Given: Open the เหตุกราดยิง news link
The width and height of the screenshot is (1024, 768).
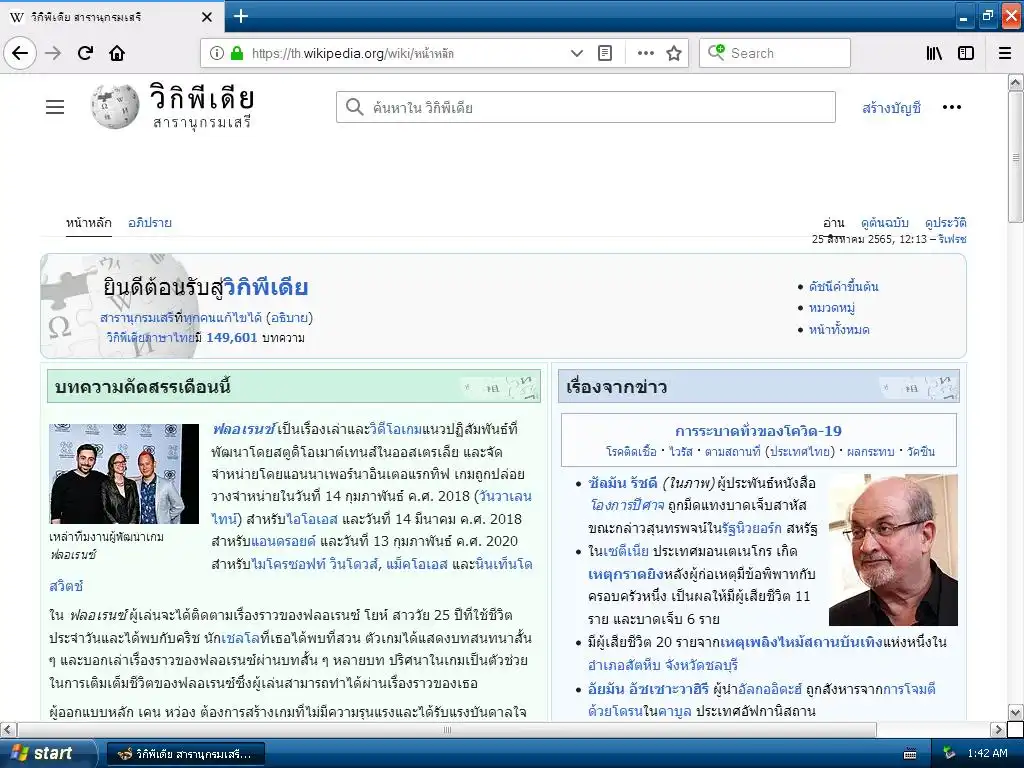Looking at the screenshot, I should click(626, 574).
